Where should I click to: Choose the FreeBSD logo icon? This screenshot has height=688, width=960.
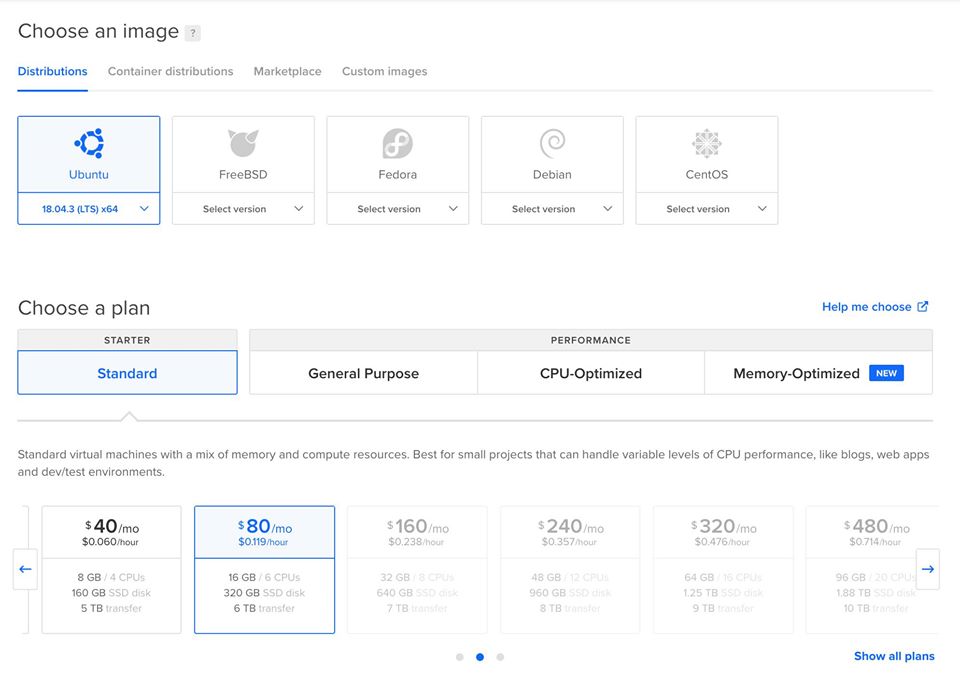click(243, 144)
